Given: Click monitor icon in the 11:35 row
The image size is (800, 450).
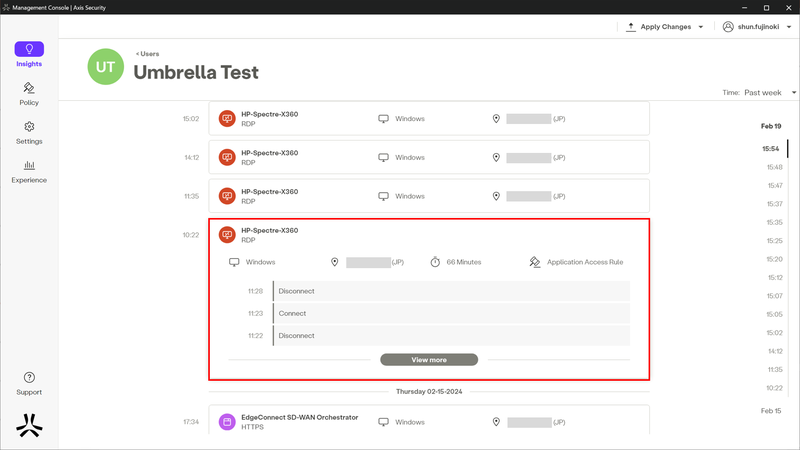Looking at the screenshot, I should 383,196.
